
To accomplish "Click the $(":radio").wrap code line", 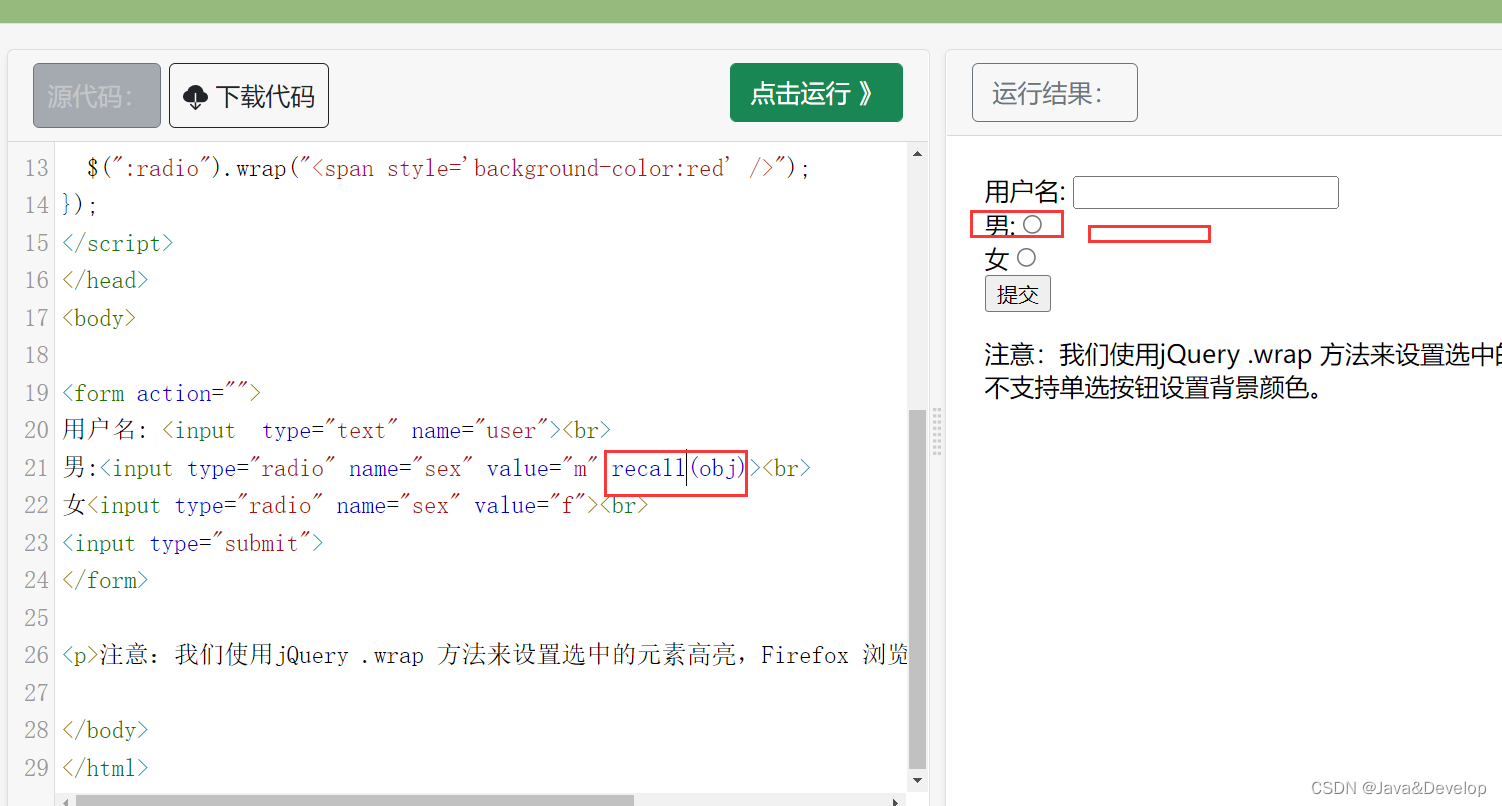I will tap(448, 168).
